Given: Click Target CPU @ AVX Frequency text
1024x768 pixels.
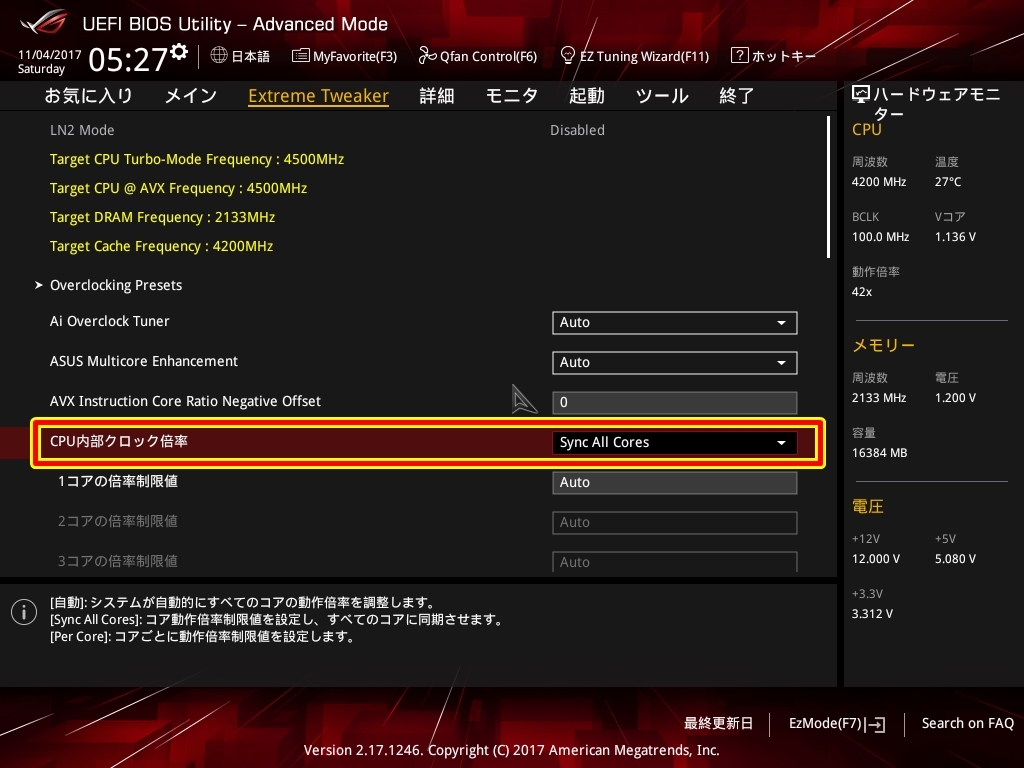Looking at the screenshot, I should [x=178, y=188].
